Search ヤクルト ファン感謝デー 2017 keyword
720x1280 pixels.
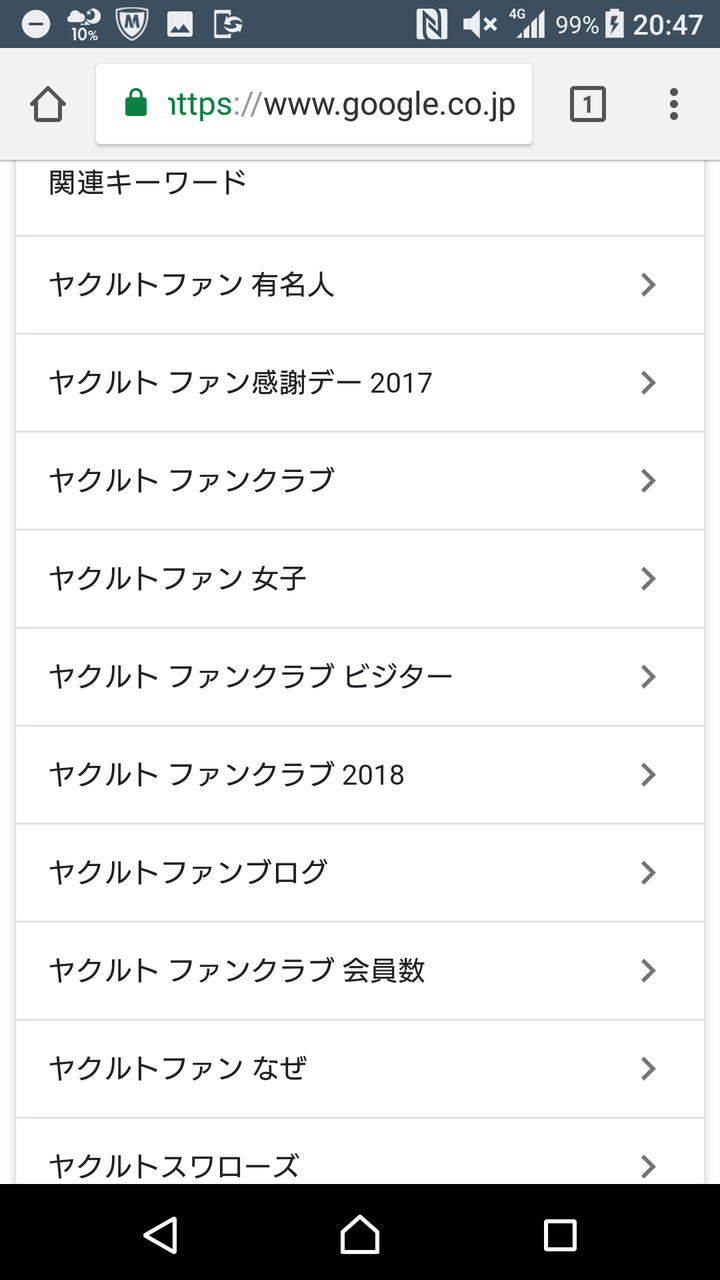[x=360, y=383]
